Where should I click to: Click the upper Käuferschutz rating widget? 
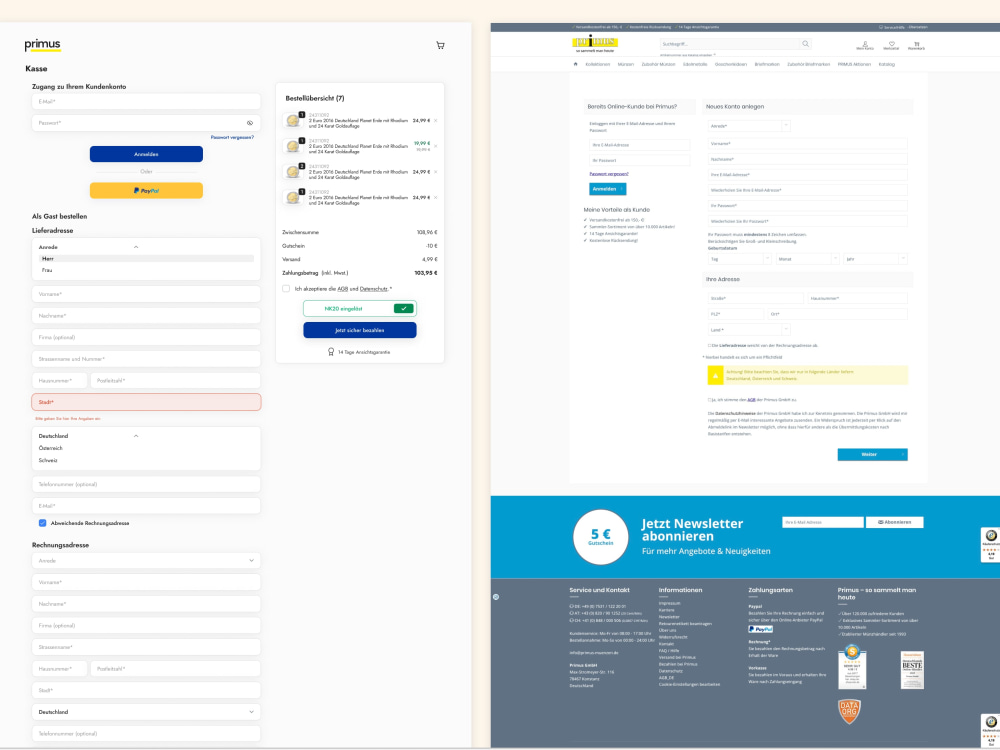[990, 545]
